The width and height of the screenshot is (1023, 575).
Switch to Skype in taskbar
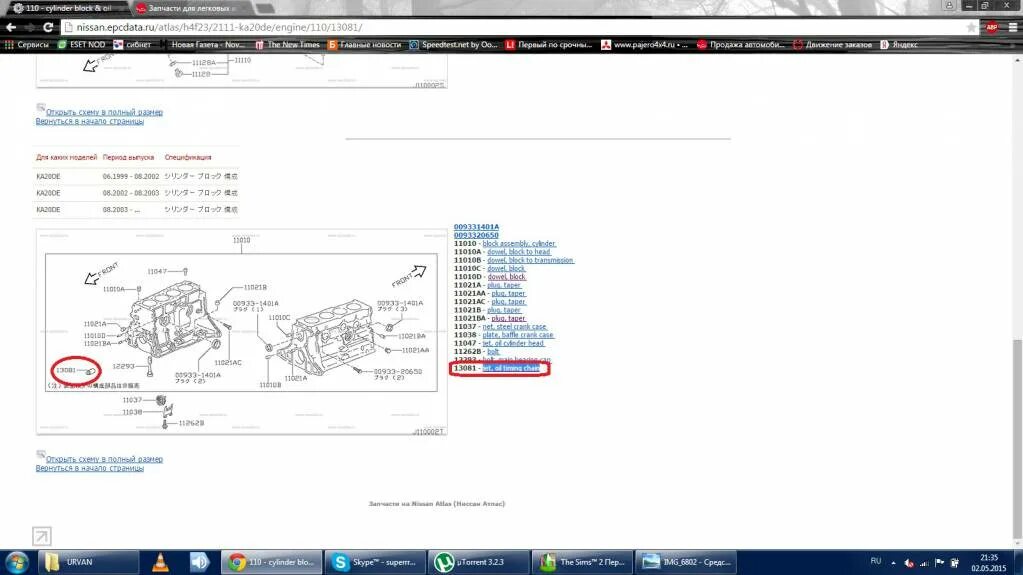(374, 562)
